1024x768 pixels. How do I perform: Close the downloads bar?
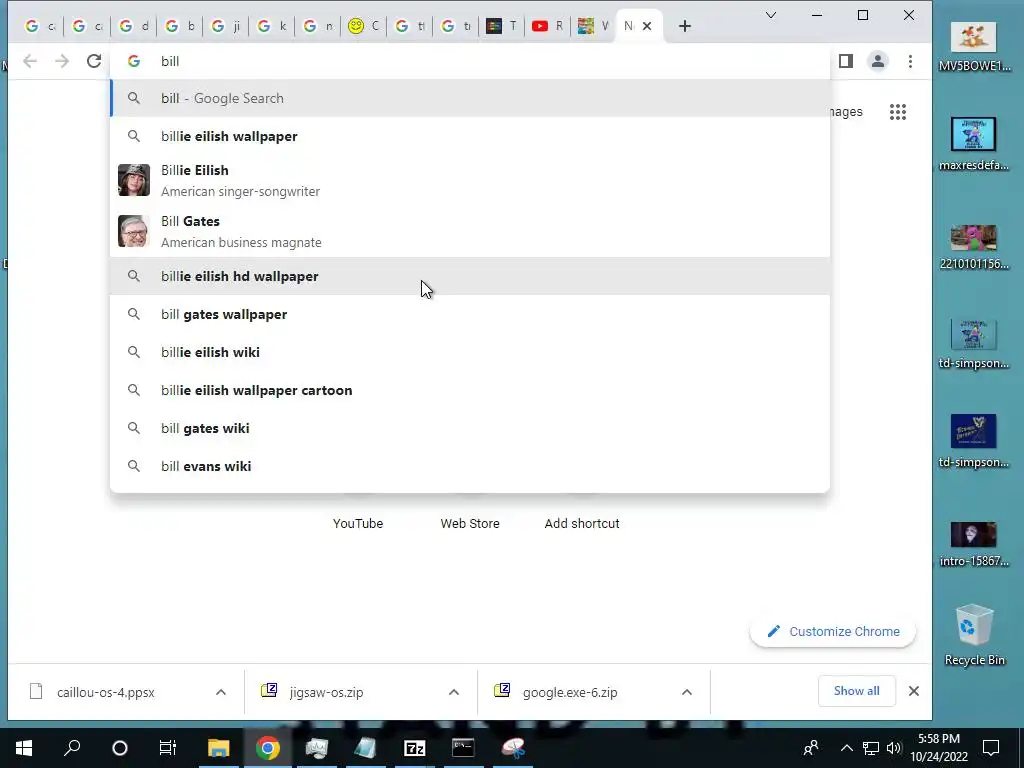click(914, 691)
